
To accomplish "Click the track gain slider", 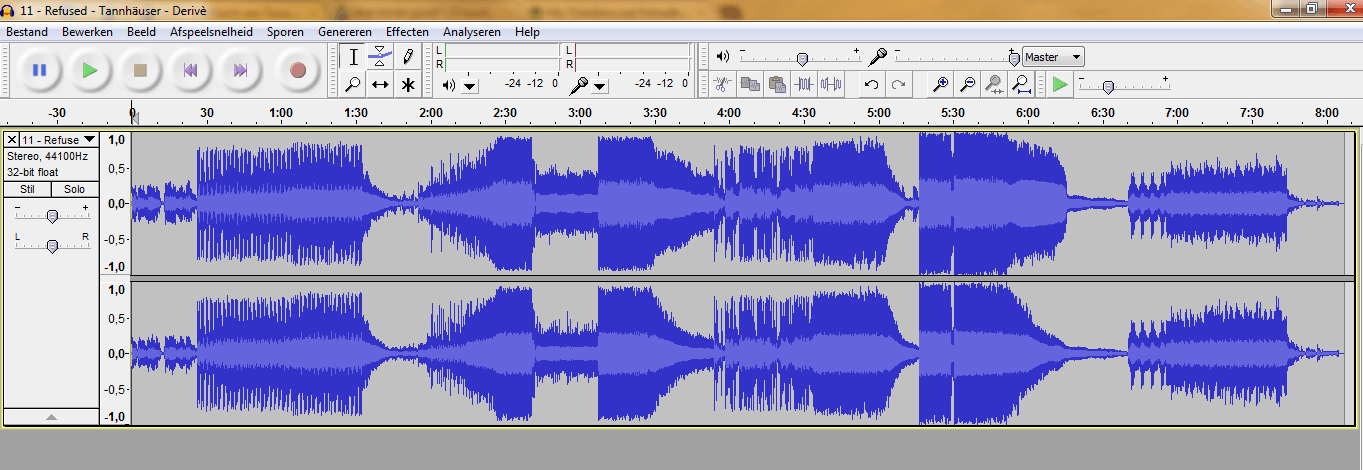I will tap(51, 214).
